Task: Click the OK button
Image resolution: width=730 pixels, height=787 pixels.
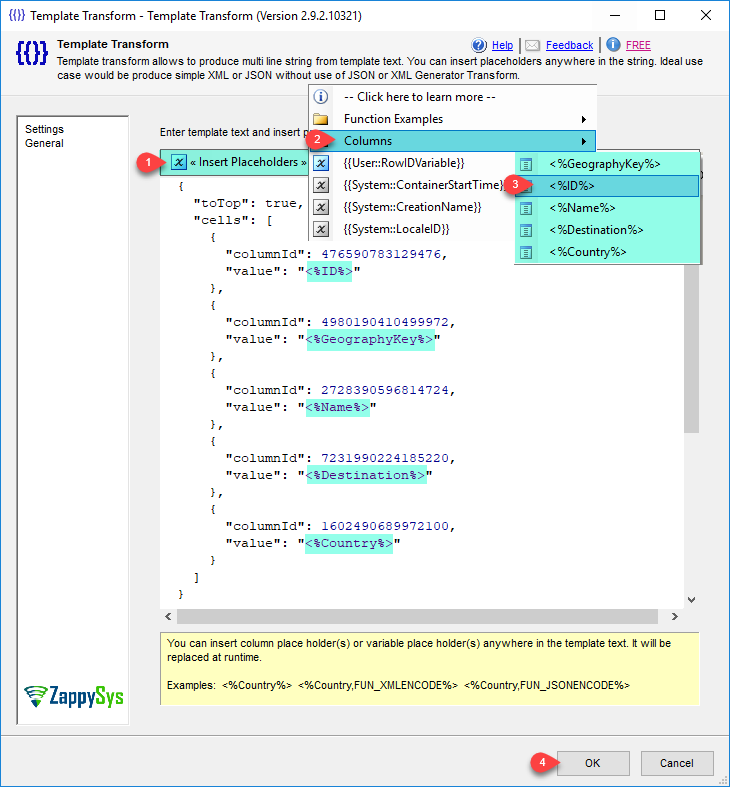Action: [593, 763]
